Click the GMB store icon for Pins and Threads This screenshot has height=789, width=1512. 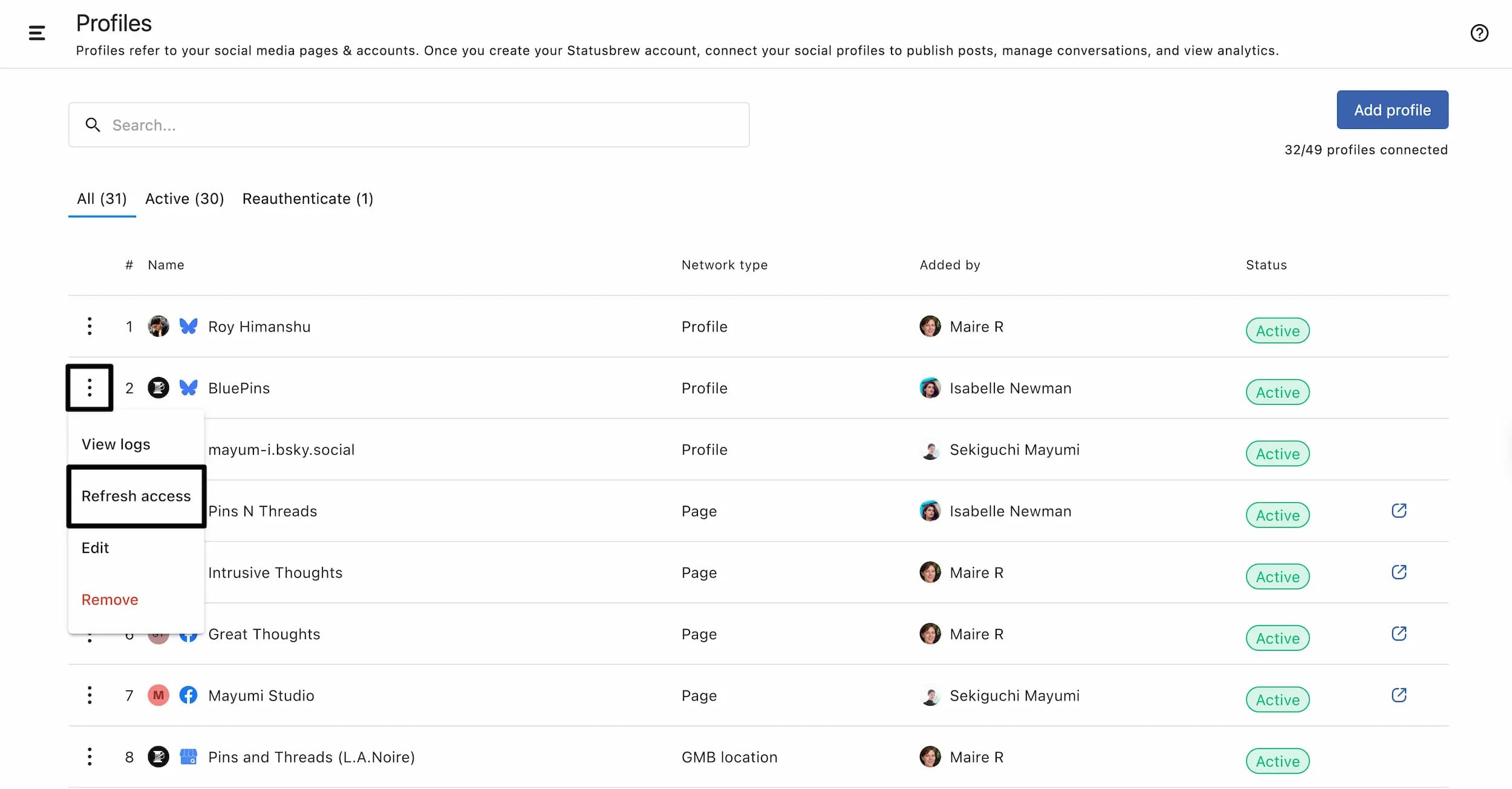click(x=188, y=757)
